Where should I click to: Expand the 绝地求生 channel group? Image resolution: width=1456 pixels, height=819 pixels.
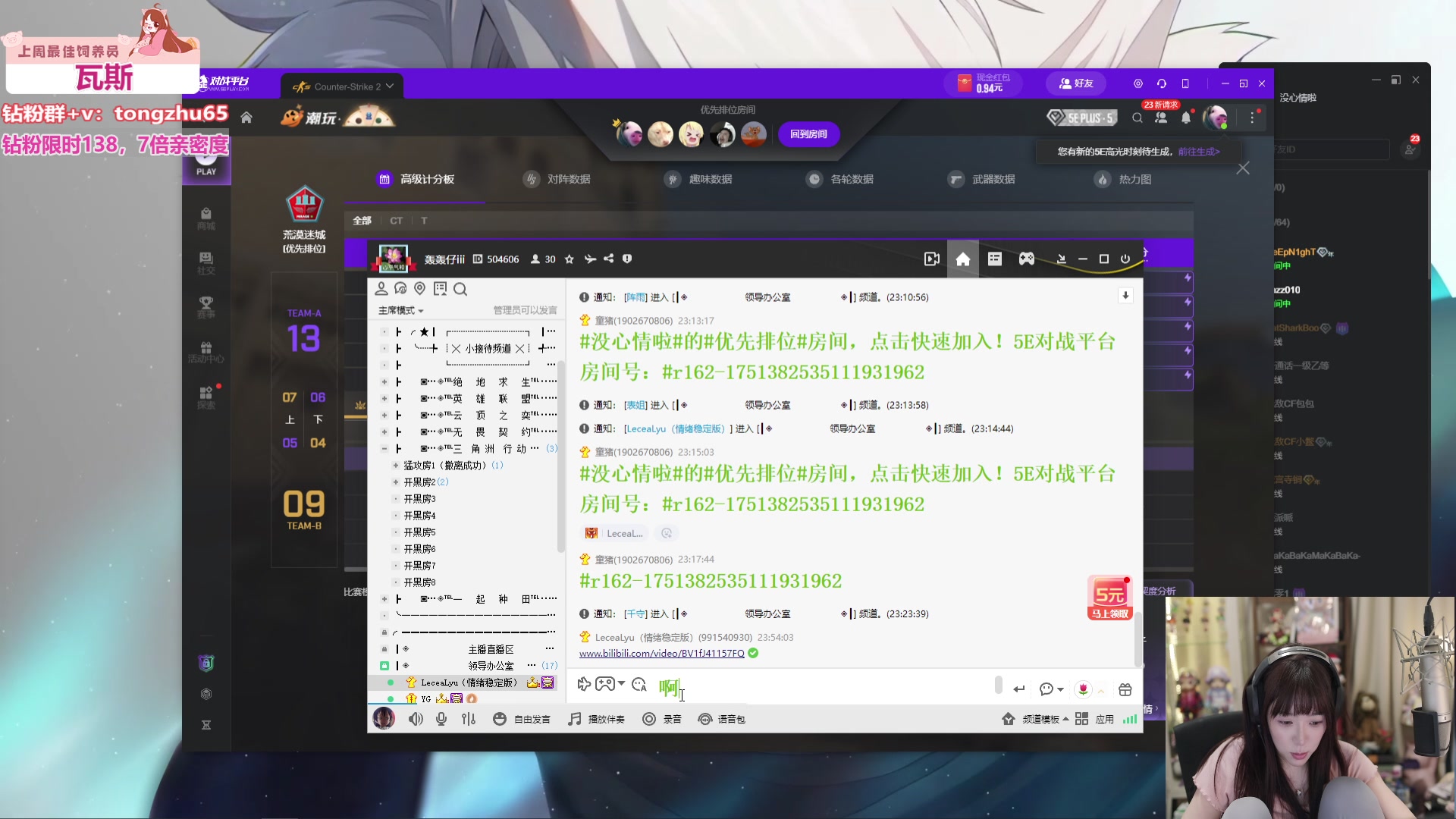point(384,382)
